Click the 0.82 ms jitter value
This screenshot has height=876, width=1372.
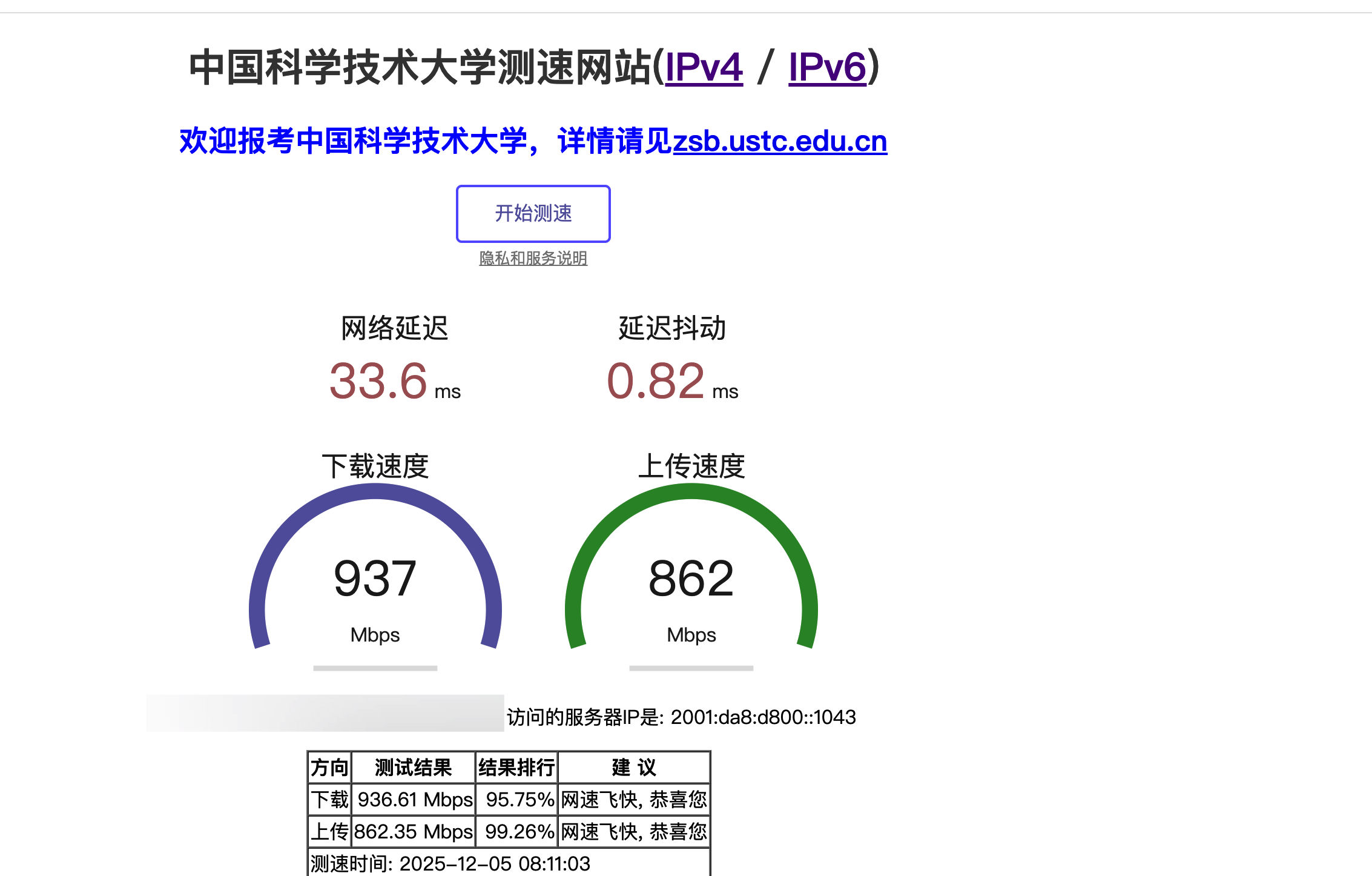(x=656, y=381)
